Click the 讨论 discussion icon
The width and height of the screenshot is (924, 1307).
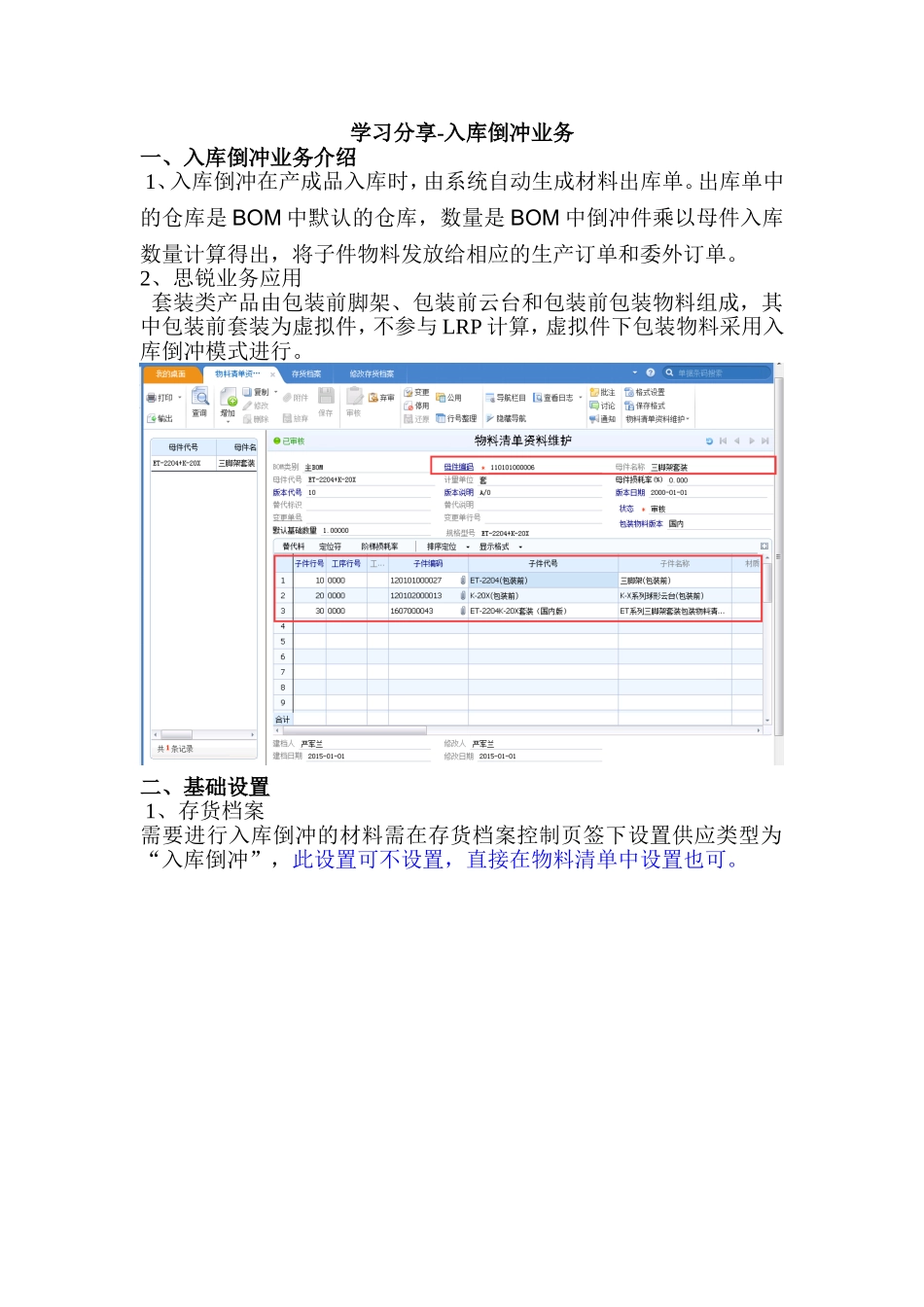coord(594,406)
